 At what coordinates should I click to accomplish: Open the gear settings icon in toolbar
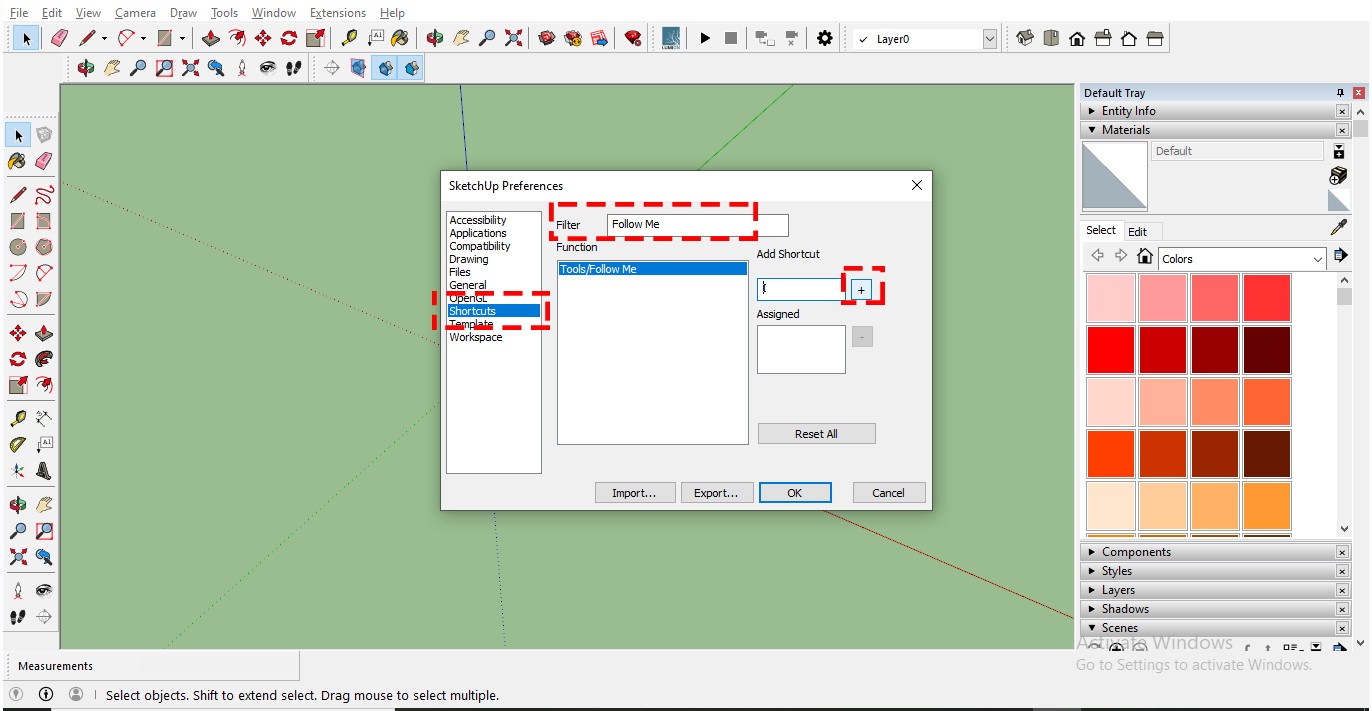[x=824, y=39]
